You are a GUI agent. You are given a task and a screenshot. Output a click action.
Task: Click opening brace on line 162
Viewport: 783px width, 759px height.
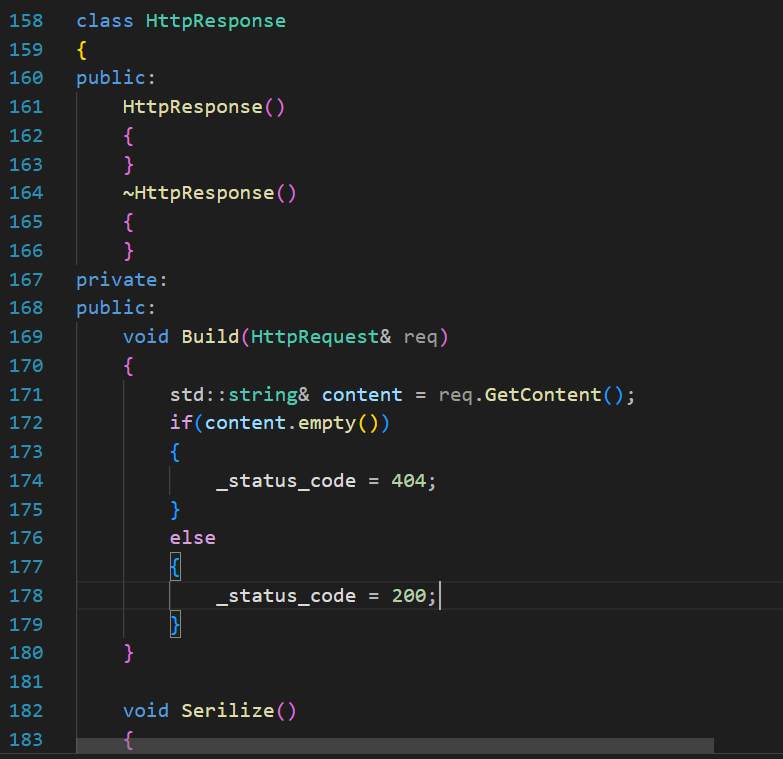pyautogui.click(x=128, y=136)
